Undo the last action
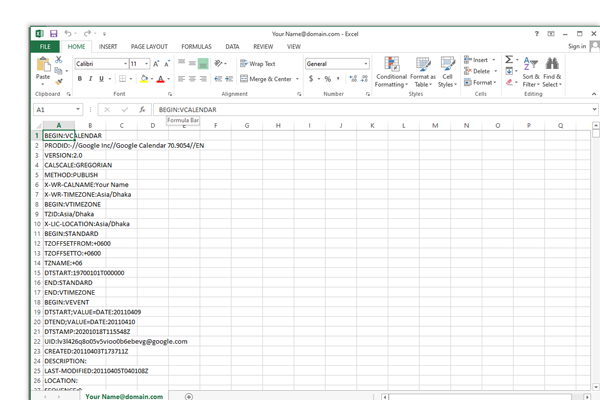The height and width of the screenshot is (400, 600). pos(68,33)
